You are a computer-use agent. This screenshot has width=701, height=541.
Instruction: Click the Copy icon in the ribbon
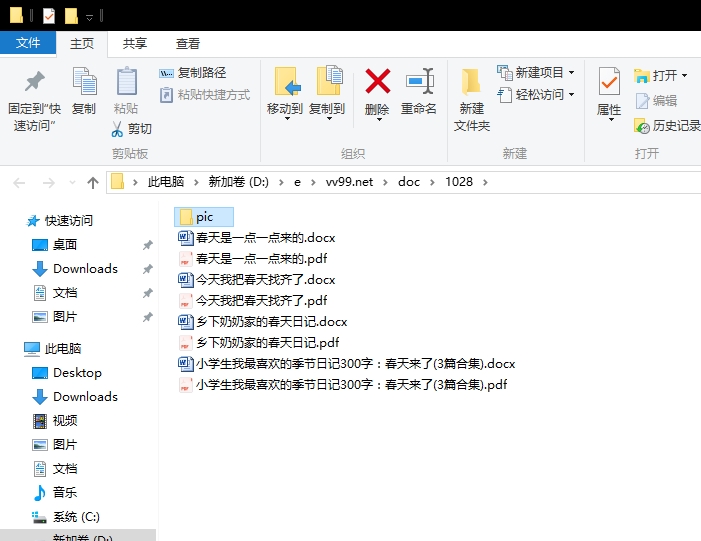coord(84,81)
